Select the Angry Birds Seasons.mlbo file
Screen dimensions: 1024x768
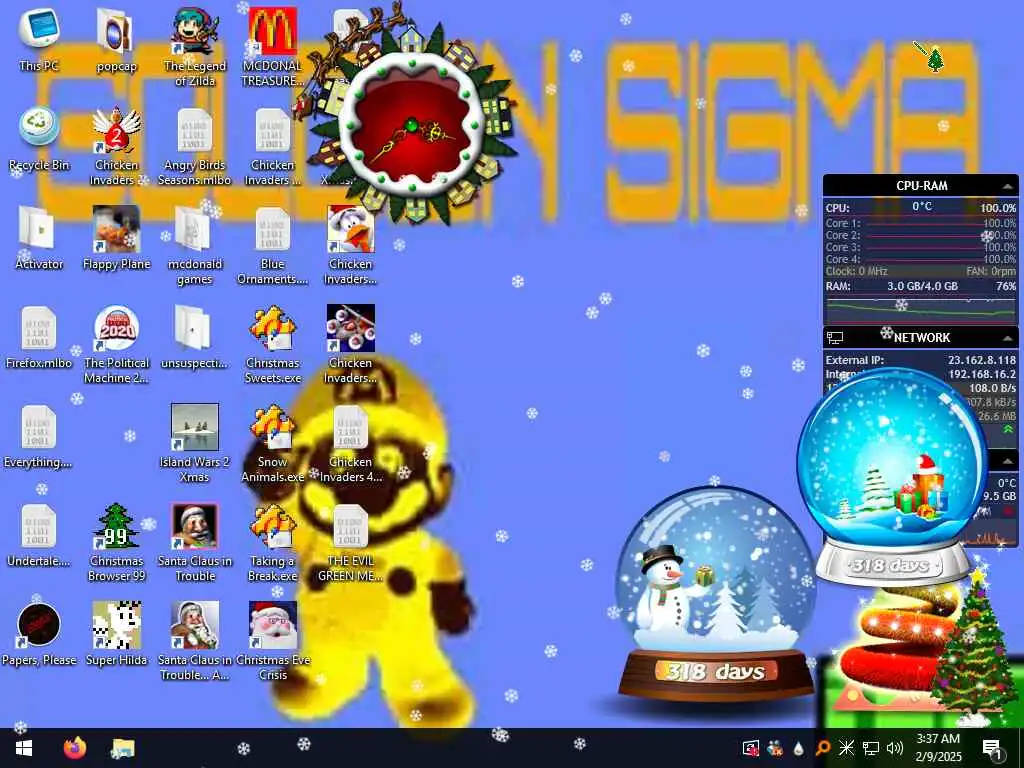195,146
